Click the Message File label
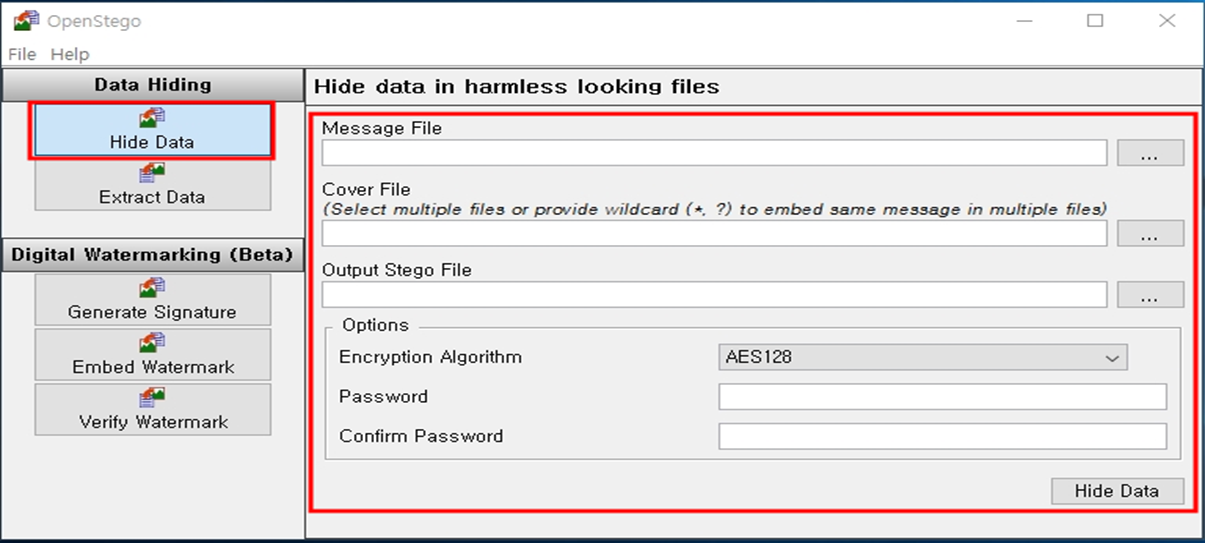This screenshot has width=1205, height=543. pos(381,128)
